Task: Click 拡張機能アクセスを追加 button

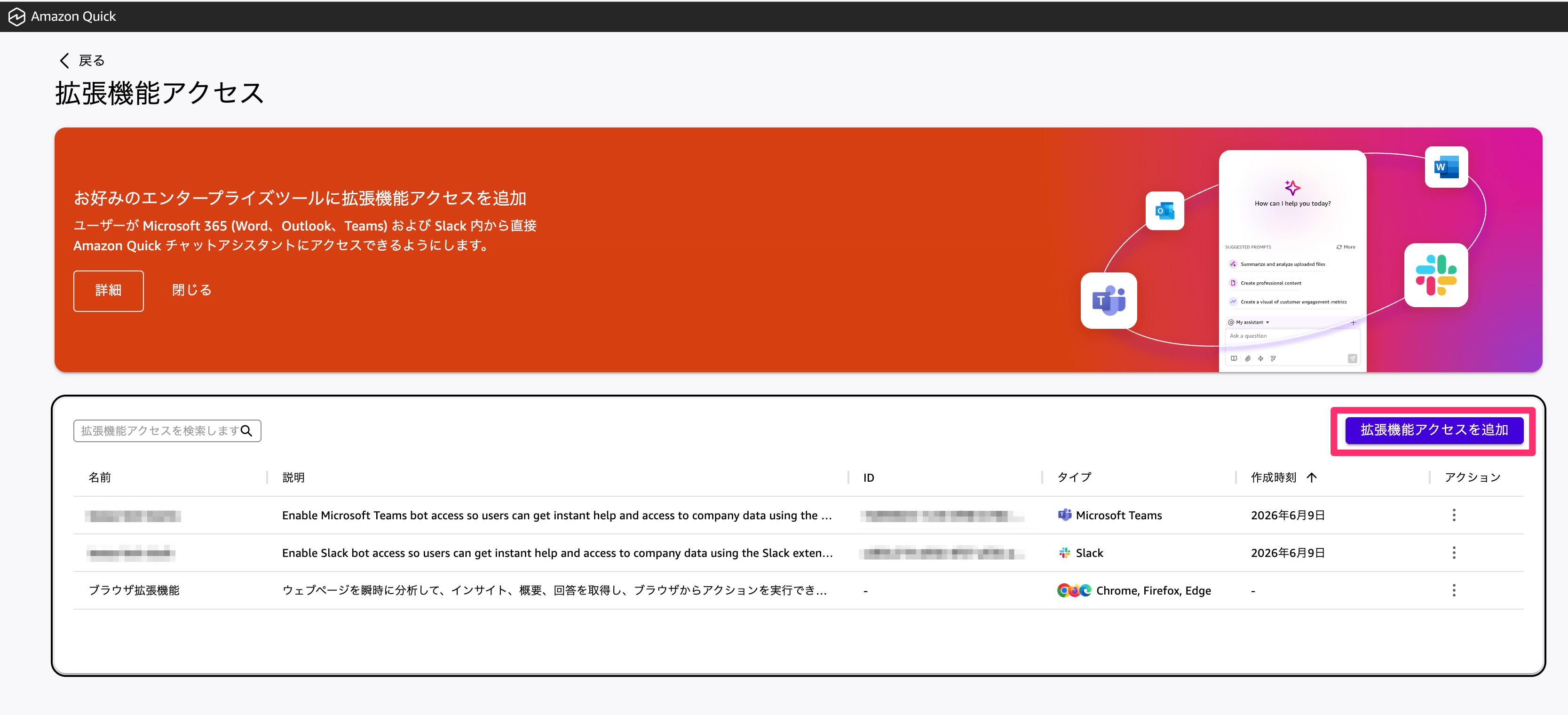Action: click(x=1434, y=430)
